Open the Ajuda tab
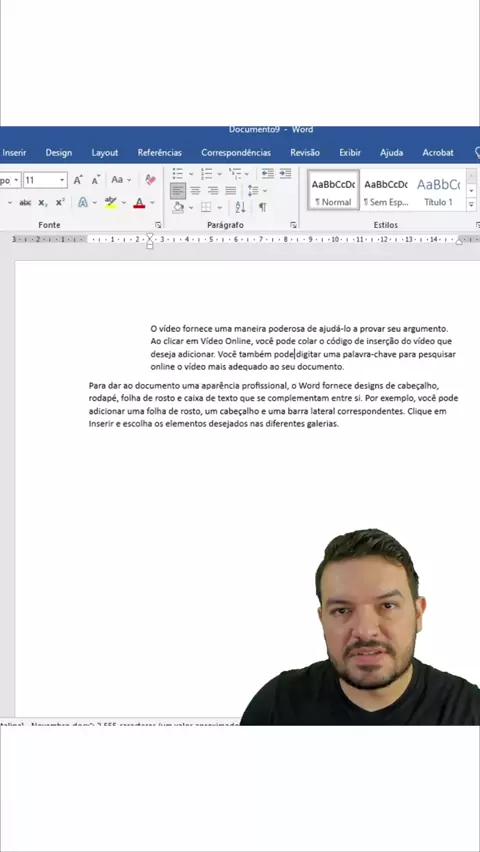 (x=391, y=153)
